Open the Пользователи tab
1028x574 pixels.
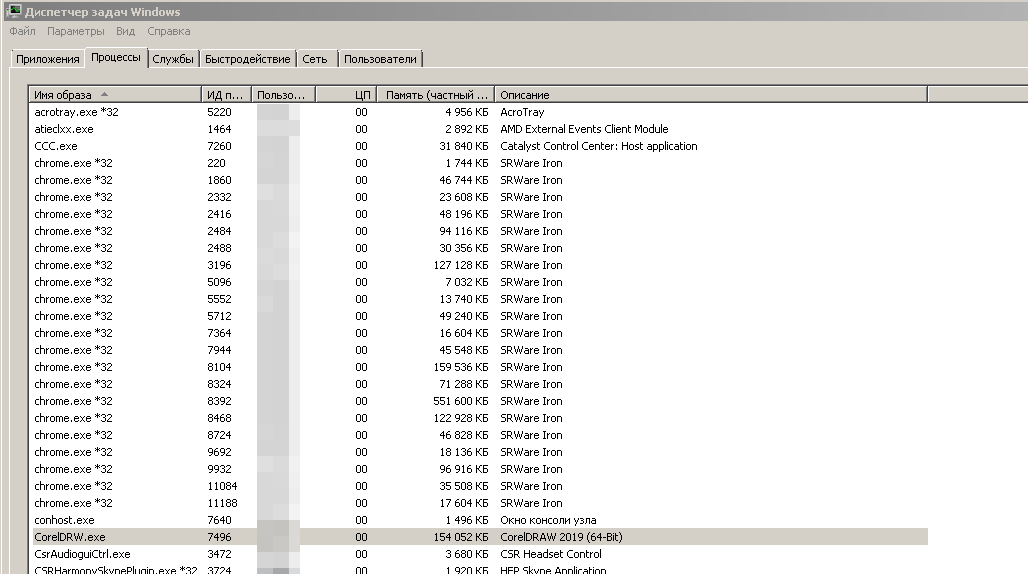click(380, 59)
